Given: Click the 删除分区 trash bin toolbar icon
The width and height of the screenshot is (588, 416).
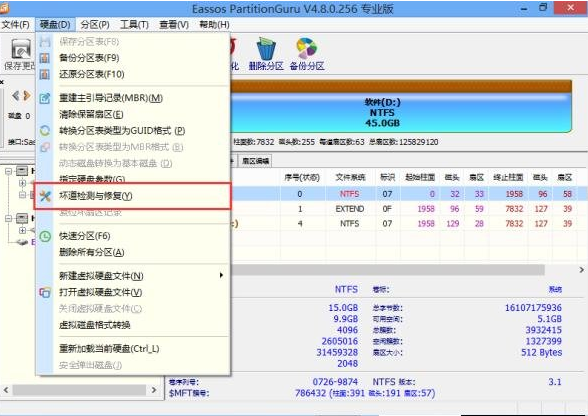Looking at the screenshot, I should click(x=266, y=49).
